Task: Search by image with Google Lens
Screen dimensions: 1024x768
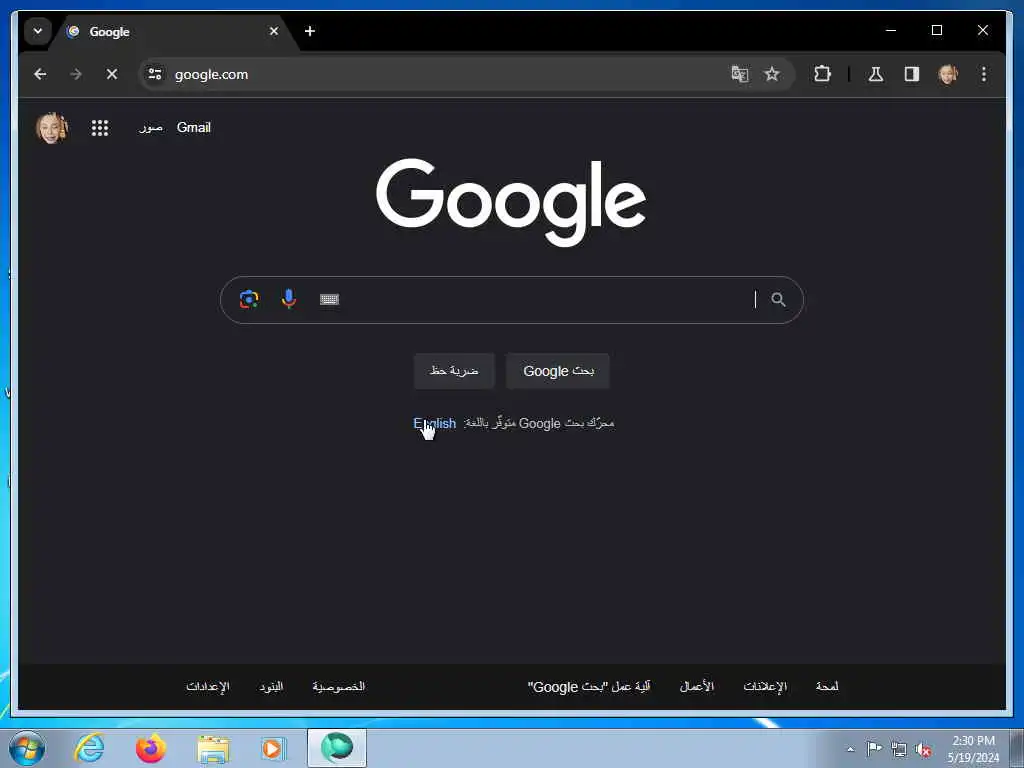Action: pyautogui.click(x=249, y=299)
